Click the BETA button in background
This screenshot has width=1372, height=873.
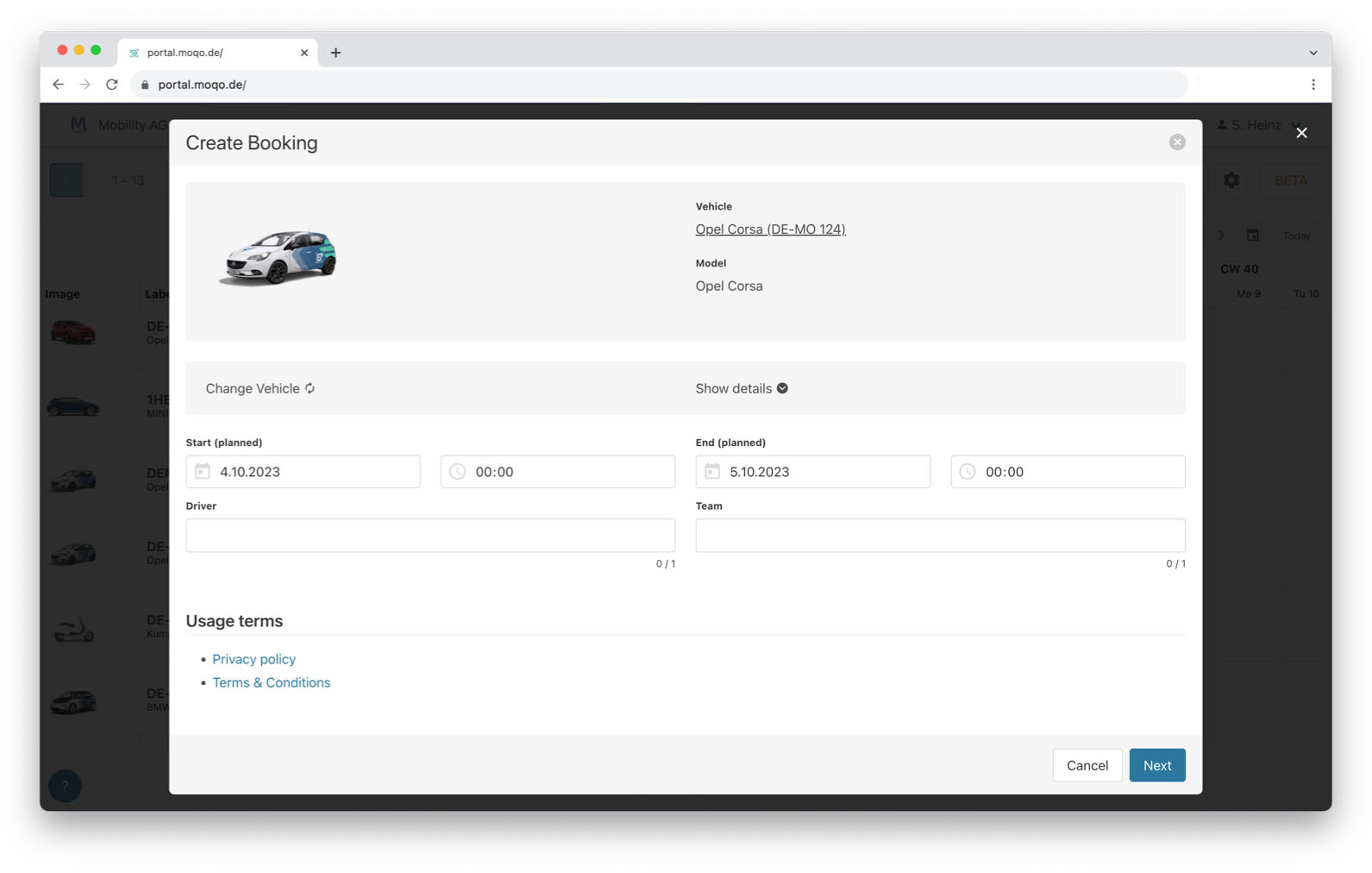coord(1290,180)
